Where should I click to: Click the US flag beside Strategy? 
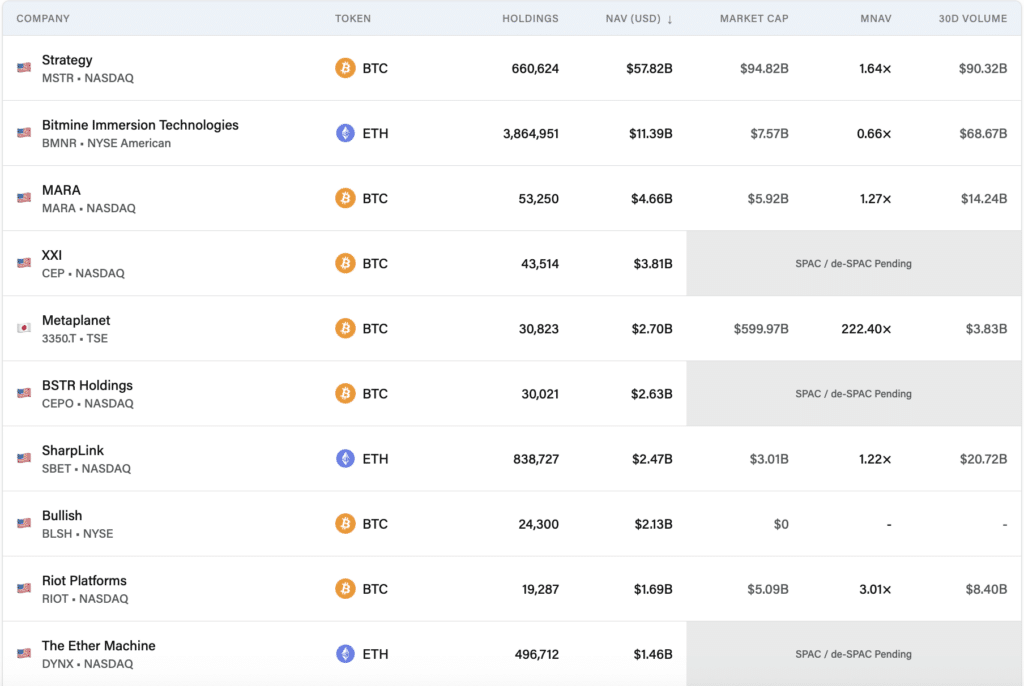[23, 68]
